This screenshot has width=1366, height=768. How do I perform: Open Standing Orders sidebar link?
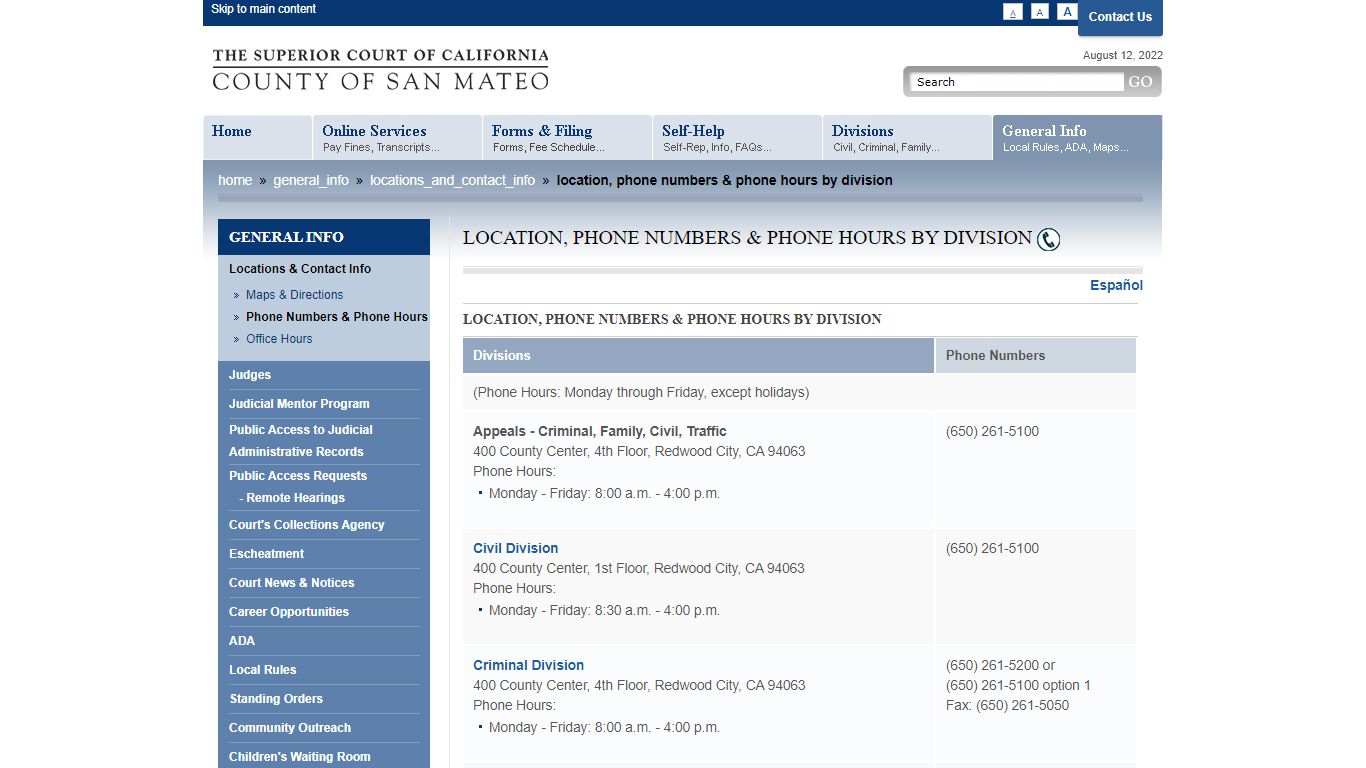276,699
